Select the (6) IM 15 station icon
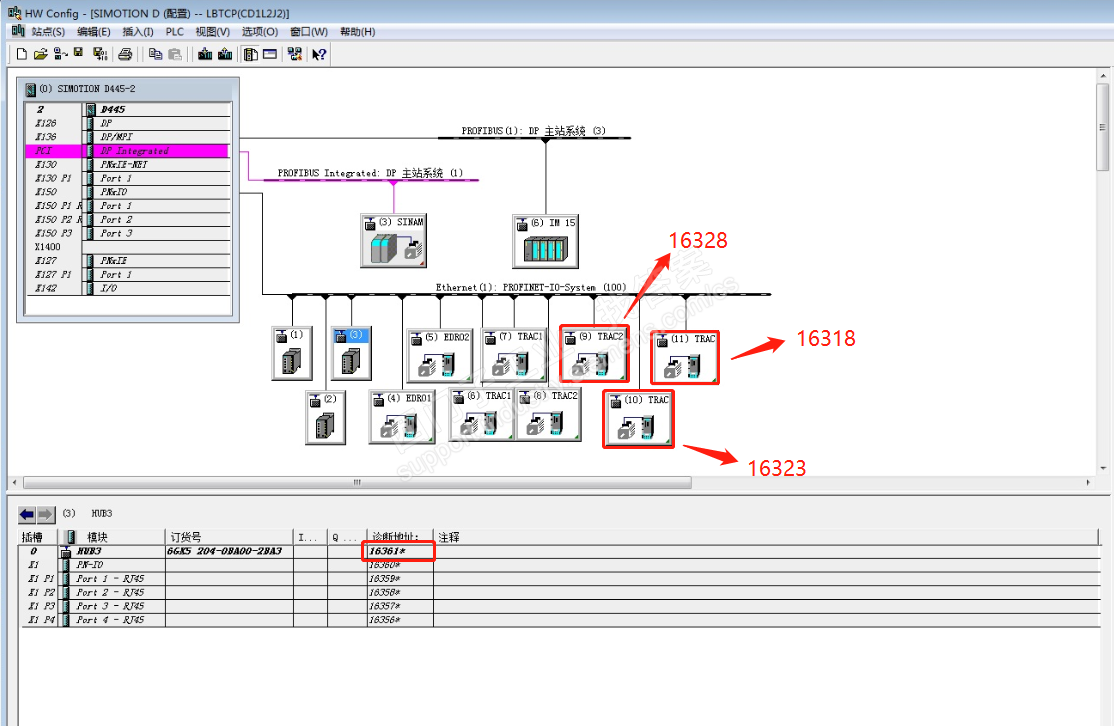This screenshot has height=726, width=1114. (x=545, y=241)
